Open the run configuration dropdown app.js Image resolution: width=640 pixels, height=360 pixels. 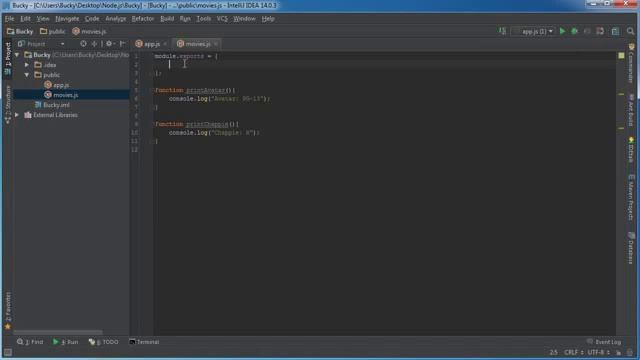[x=532, y=31]
